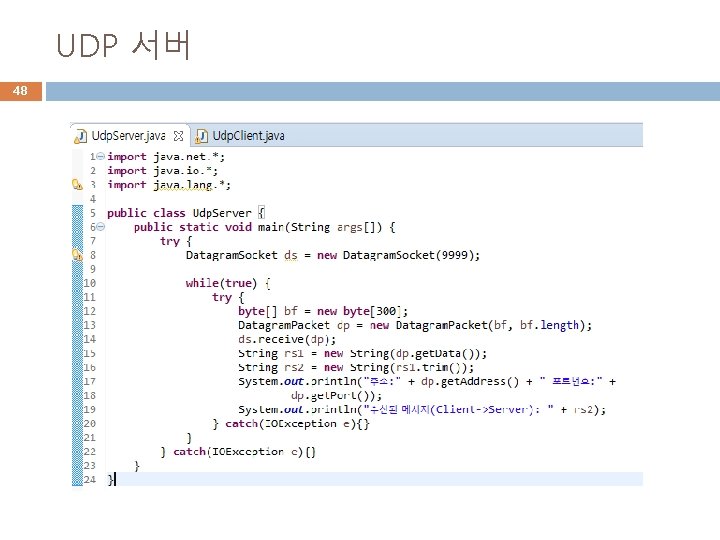Click the orange slide number 48 badge

click(21, 91)
